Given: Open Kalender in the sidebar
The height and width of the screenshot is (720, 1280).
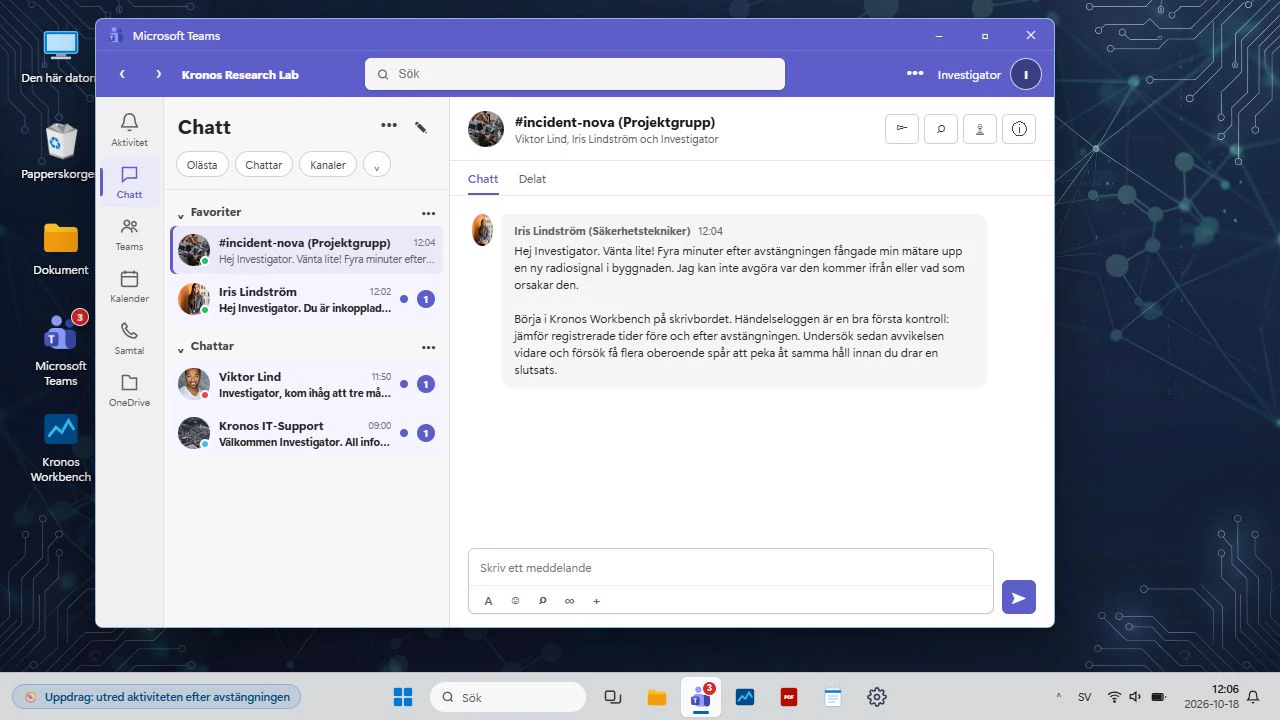Looking at the screenshot, I should (129, 286).
